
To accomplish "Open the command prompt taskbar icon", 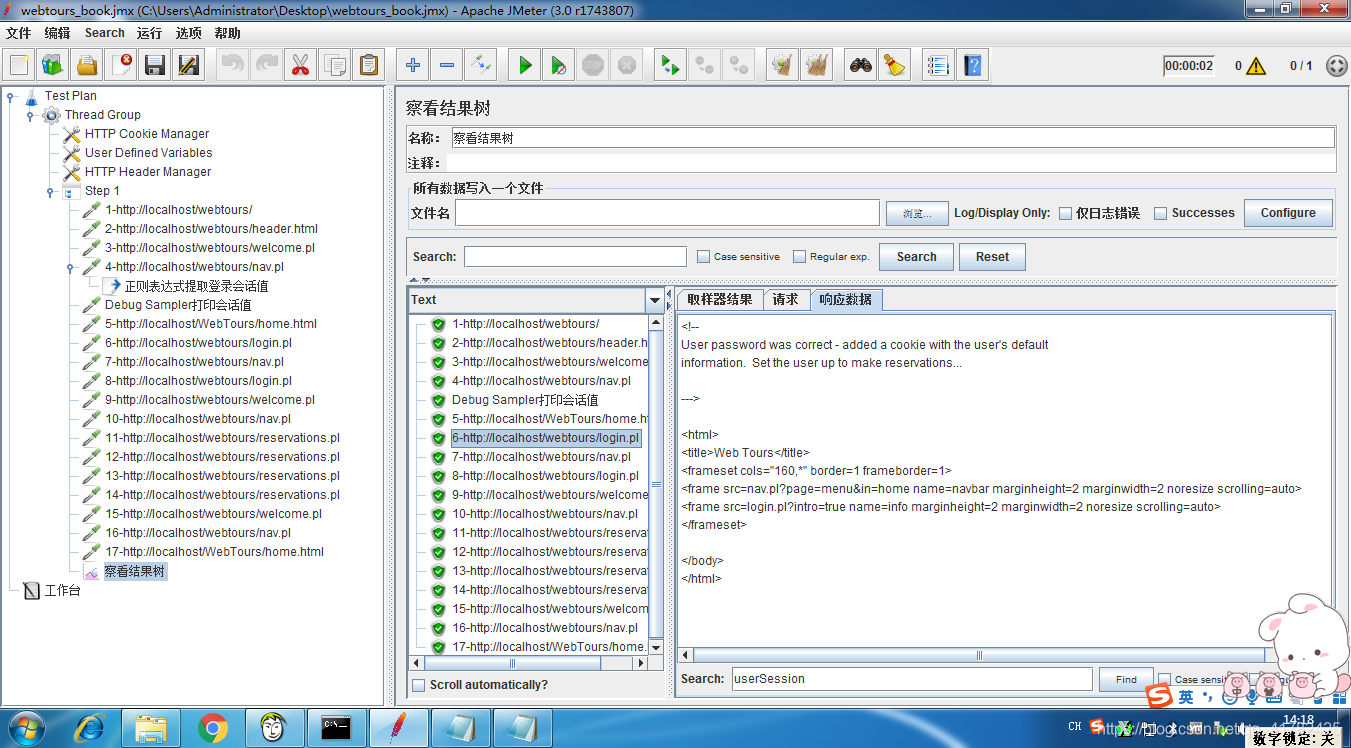I will click(x=335, y=728).
